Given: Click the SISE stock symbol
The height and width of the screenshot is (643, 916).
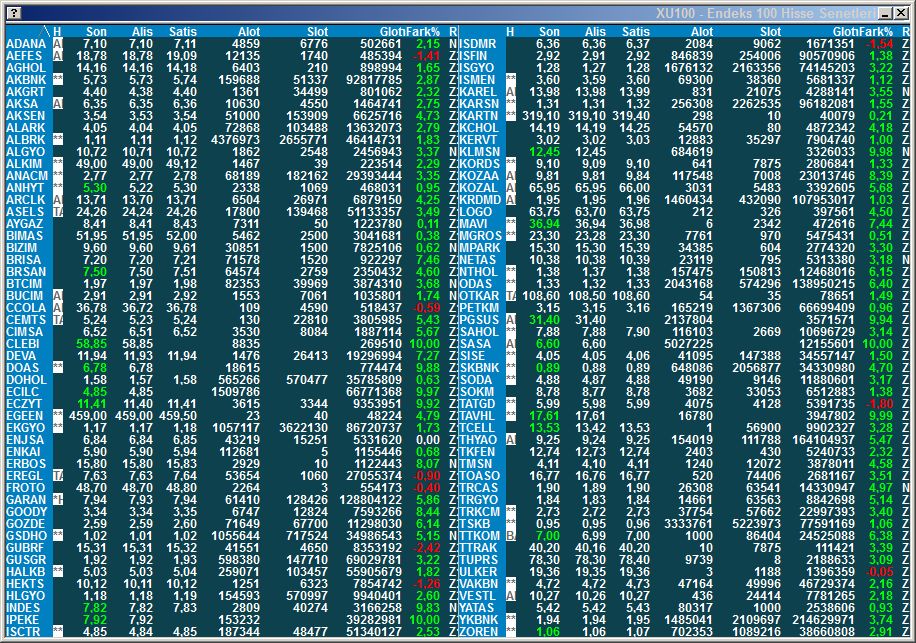Looking at the screenshot, I should coord(472,356).
